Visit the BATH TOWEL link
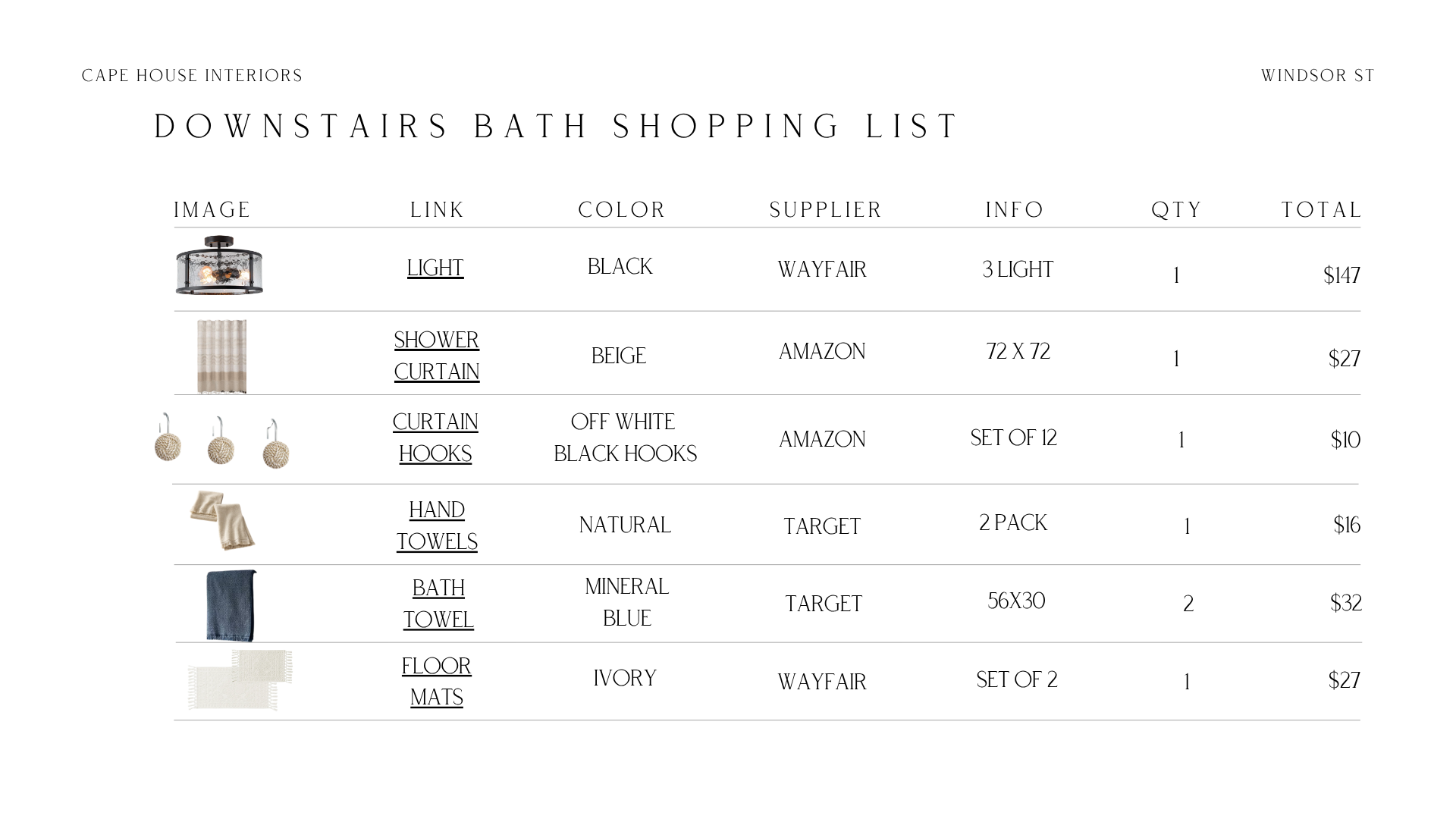This screenshot has width=1456, height=819. point(438,604)
